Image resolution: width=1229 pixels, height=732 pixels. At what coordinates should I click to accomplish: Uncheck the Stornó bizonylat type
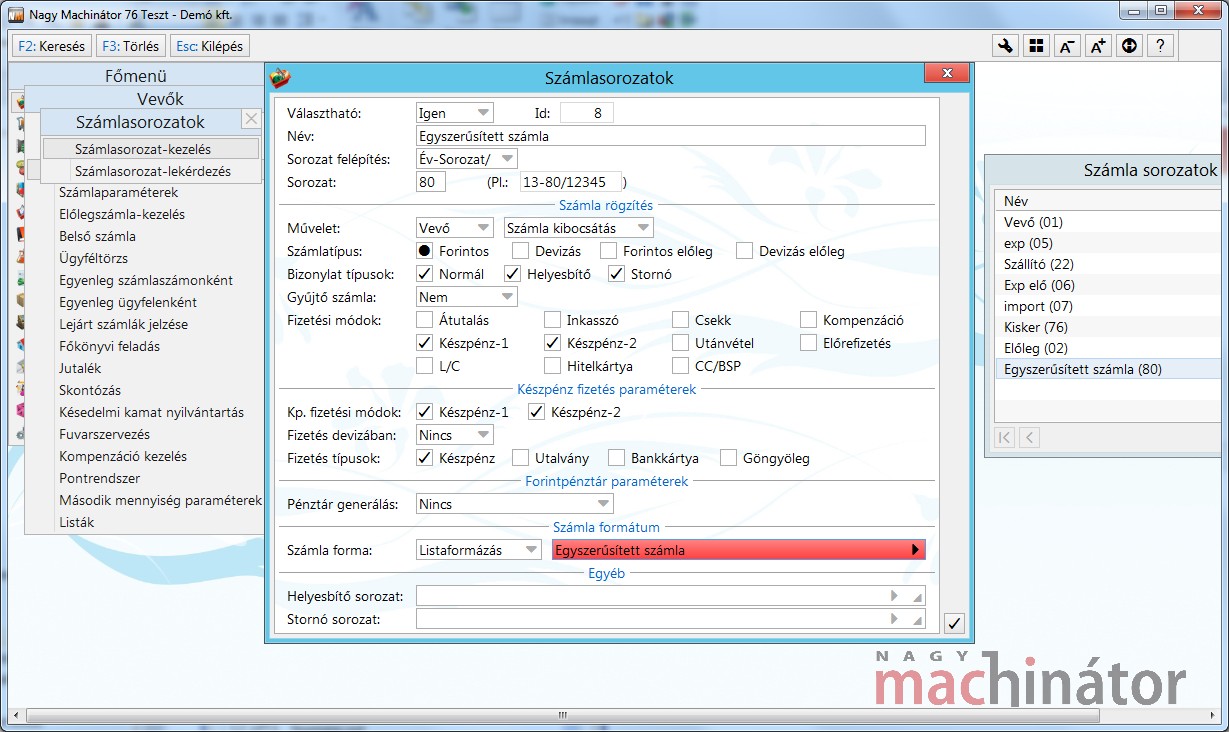tap(616, 274)
